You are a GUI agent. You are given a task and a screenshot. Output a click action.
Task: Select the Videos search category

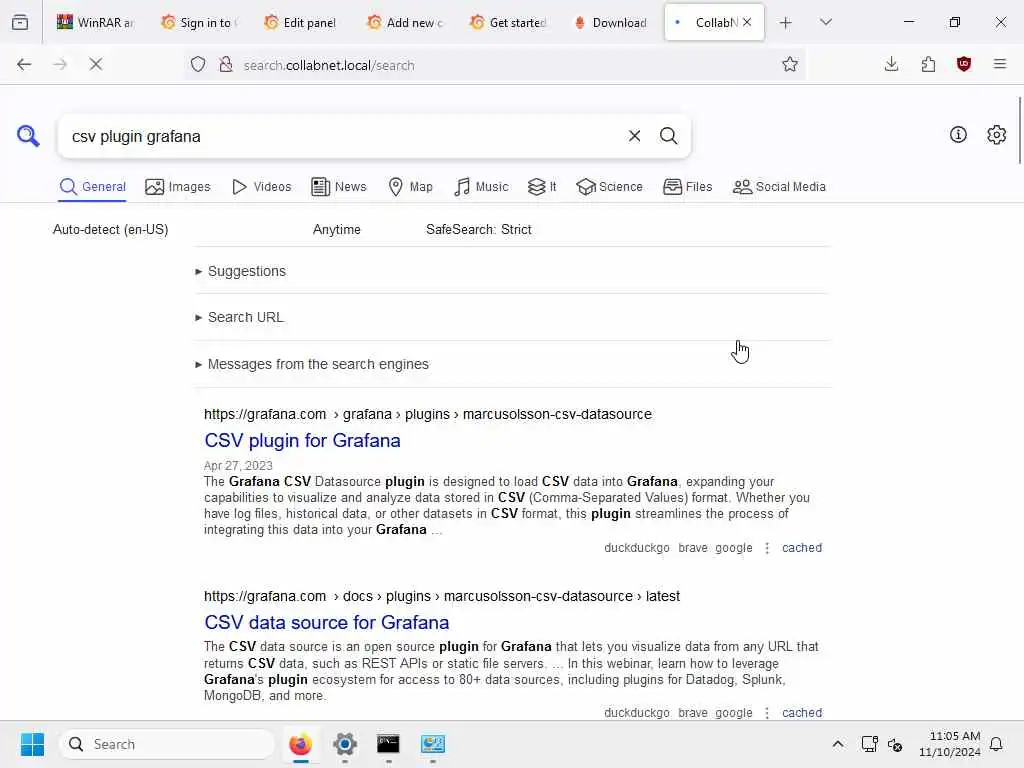coord(261,187)
